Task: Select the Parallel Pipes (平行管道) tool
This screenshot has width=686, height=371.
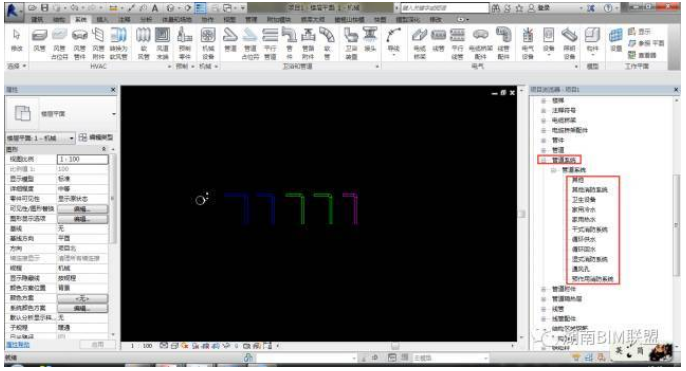Action: 270,43
